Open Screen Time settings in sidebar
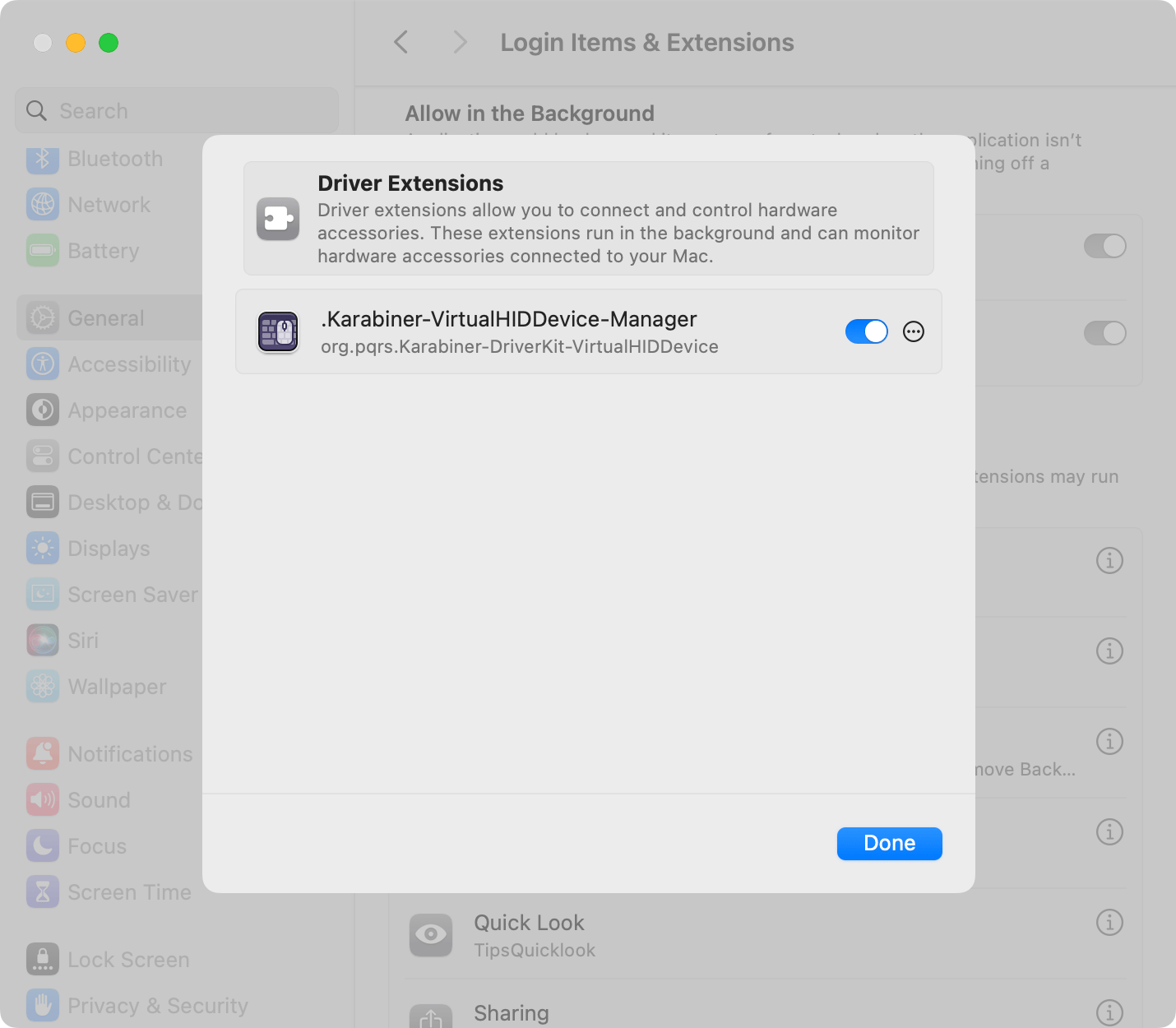The image size is (1176, 1028). [x=109, y=892]
